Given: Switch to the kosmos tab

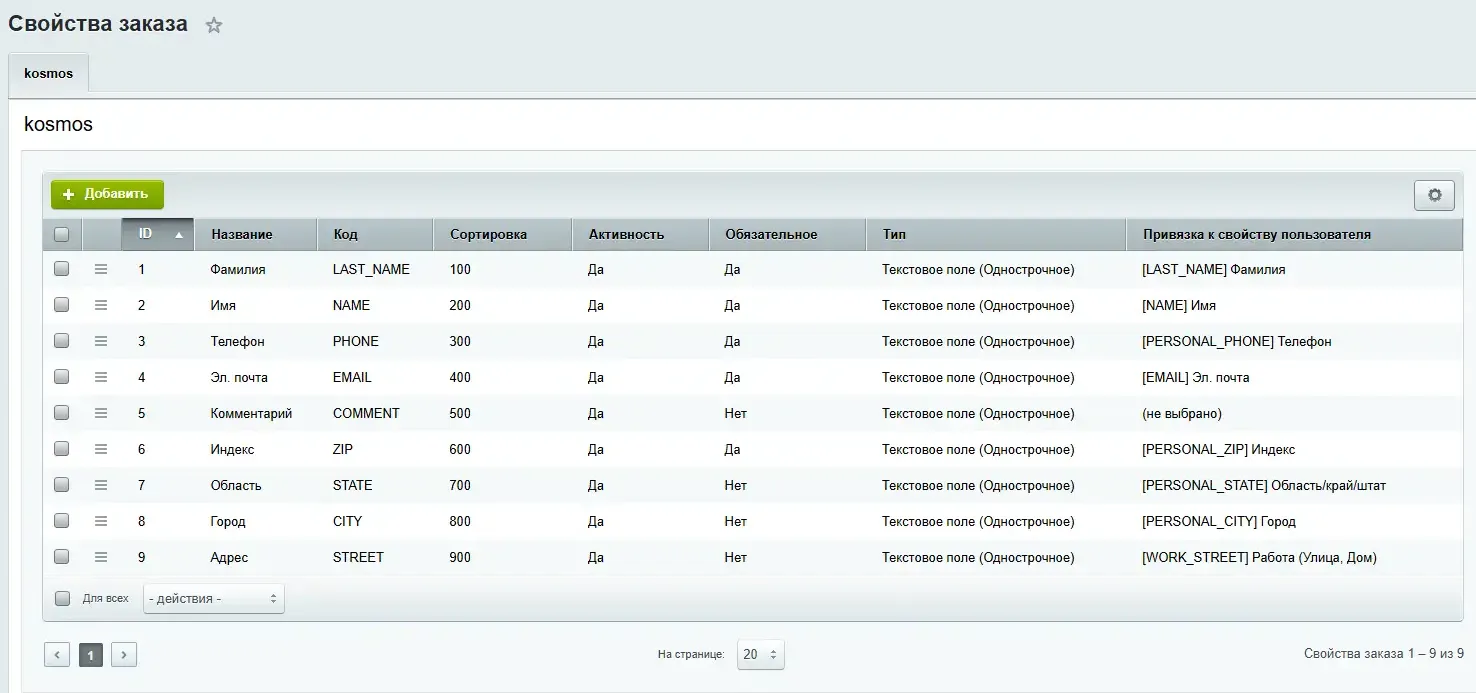Looking at the screenshot, I should (x=48, y=74).
